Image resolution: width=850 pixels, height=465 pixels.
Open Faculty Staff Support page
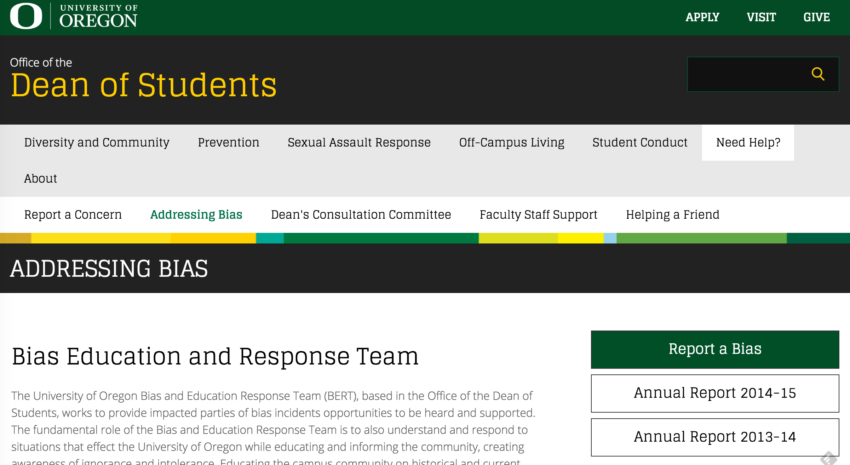(538, 215)
